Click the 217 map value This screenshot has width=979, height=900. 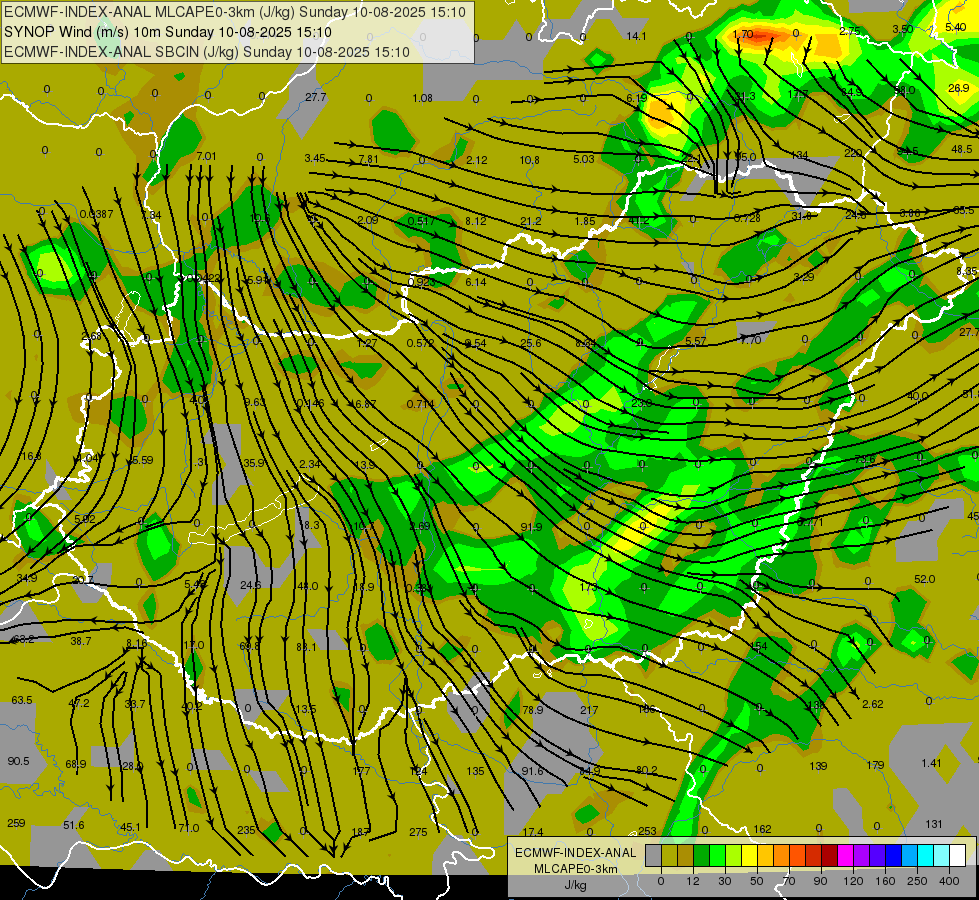tap(589, 710)
